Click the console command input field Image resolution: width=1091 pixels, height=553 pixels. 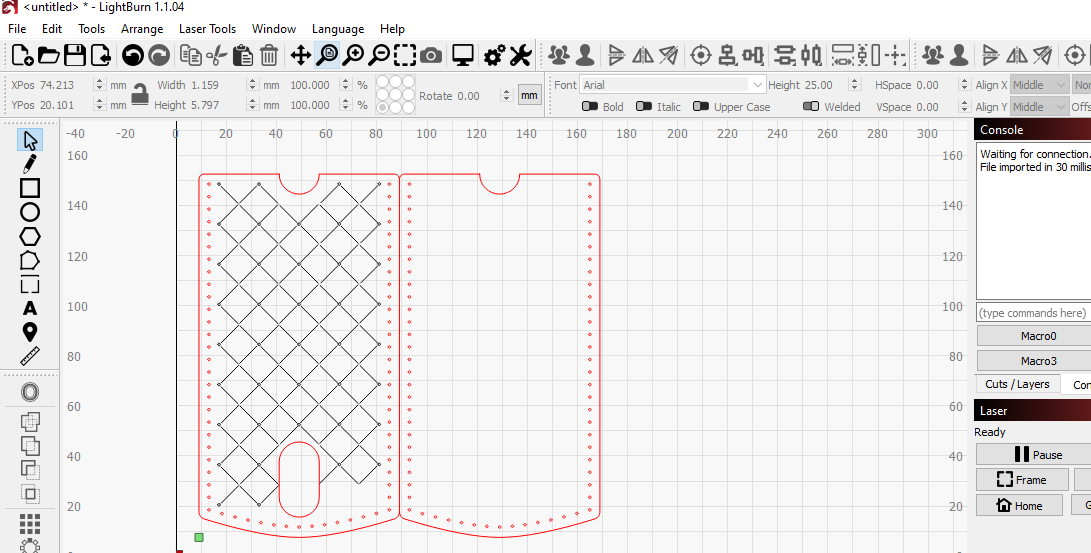coord(1033,313)
